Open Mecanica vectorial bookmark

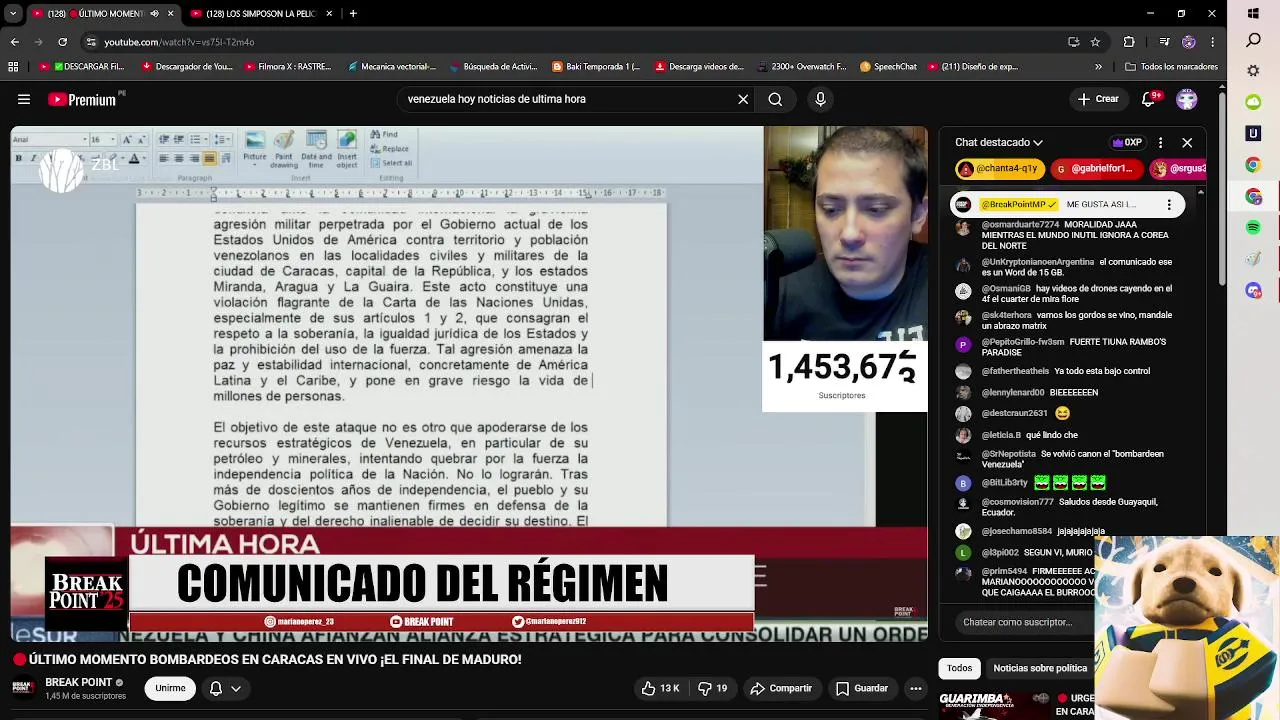(x=391, y=67)
